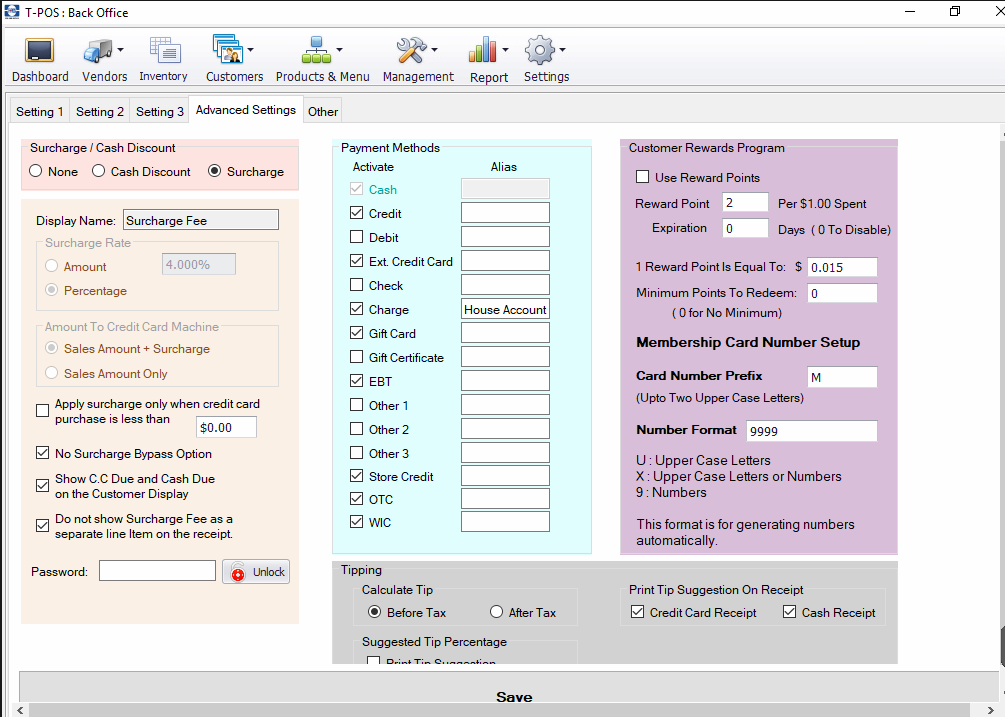Click the Settings gear icon
Screen dimensions: 1005x717
540,50
